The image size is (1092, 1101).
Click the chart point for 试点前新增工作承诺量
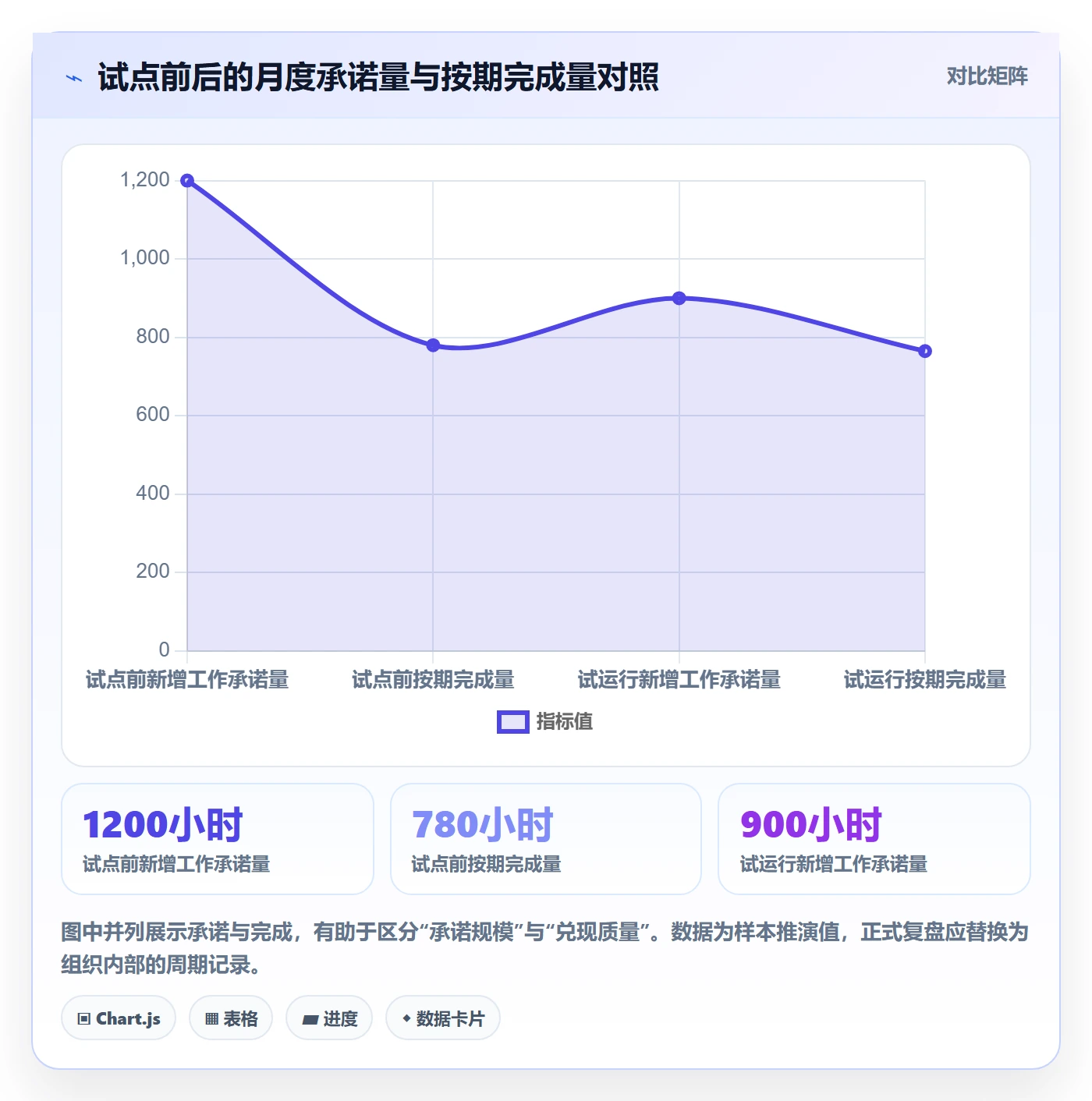(x=187, y=181)
